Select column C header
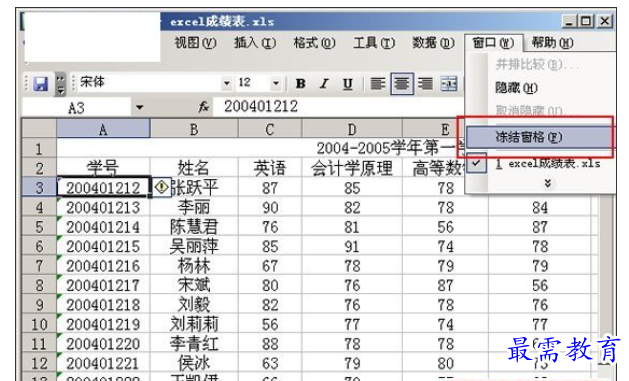 pyautogui.click(x=270, y=129)
